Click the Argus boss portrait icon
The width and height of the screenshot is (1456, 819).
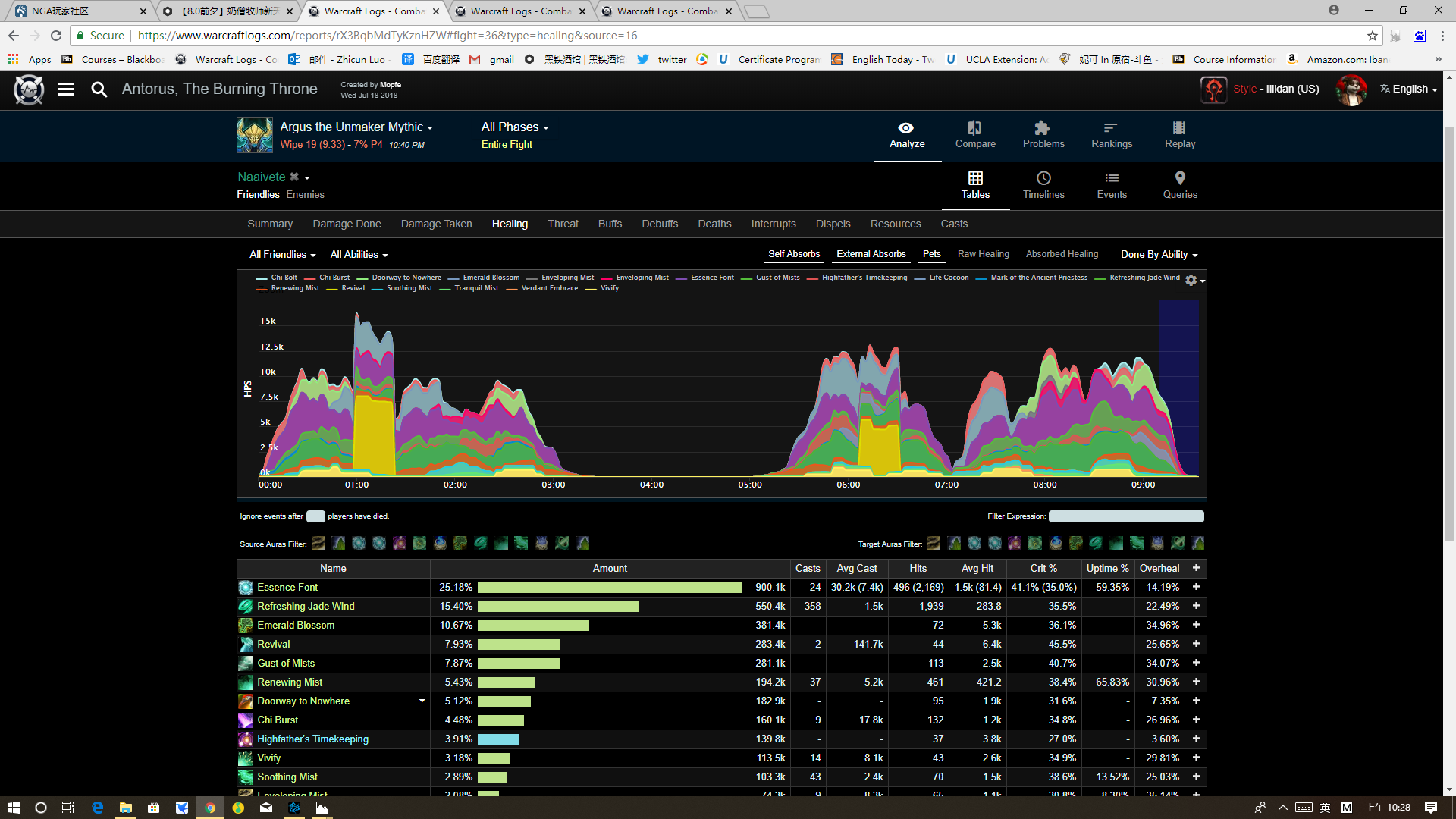(x=255, y=135)
